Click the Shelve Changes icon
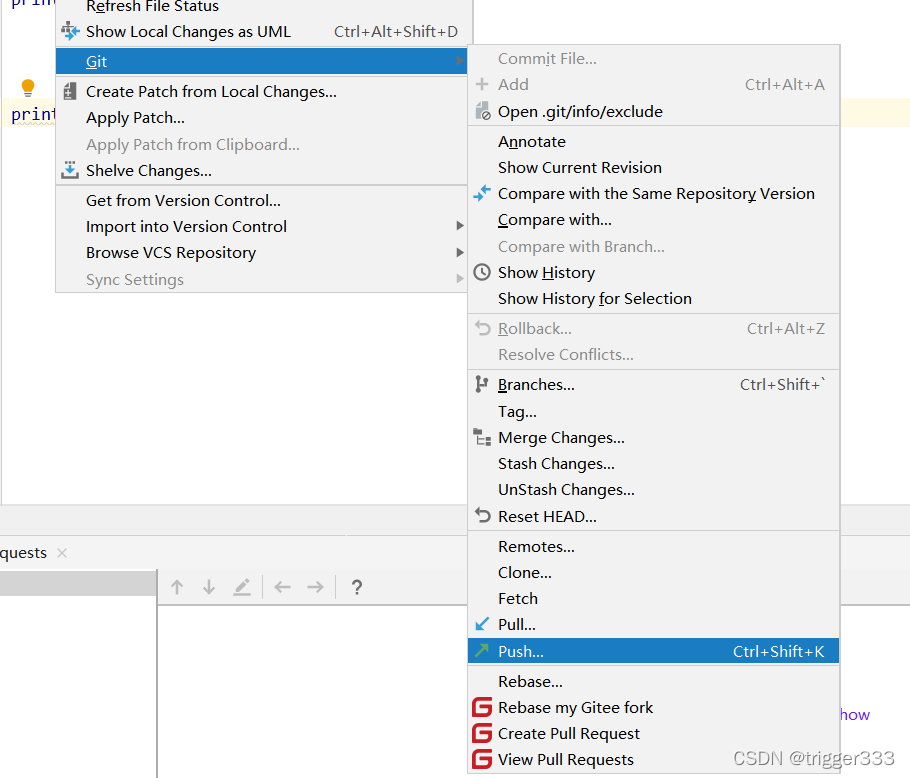 tap(70, 170)
